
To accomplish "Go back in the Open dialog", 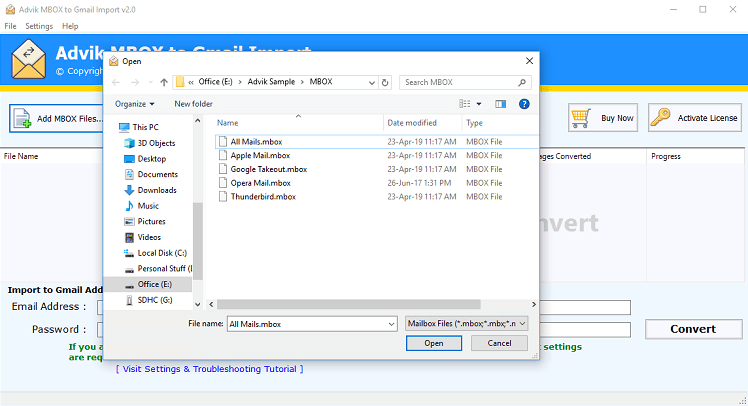I will 116,82.
